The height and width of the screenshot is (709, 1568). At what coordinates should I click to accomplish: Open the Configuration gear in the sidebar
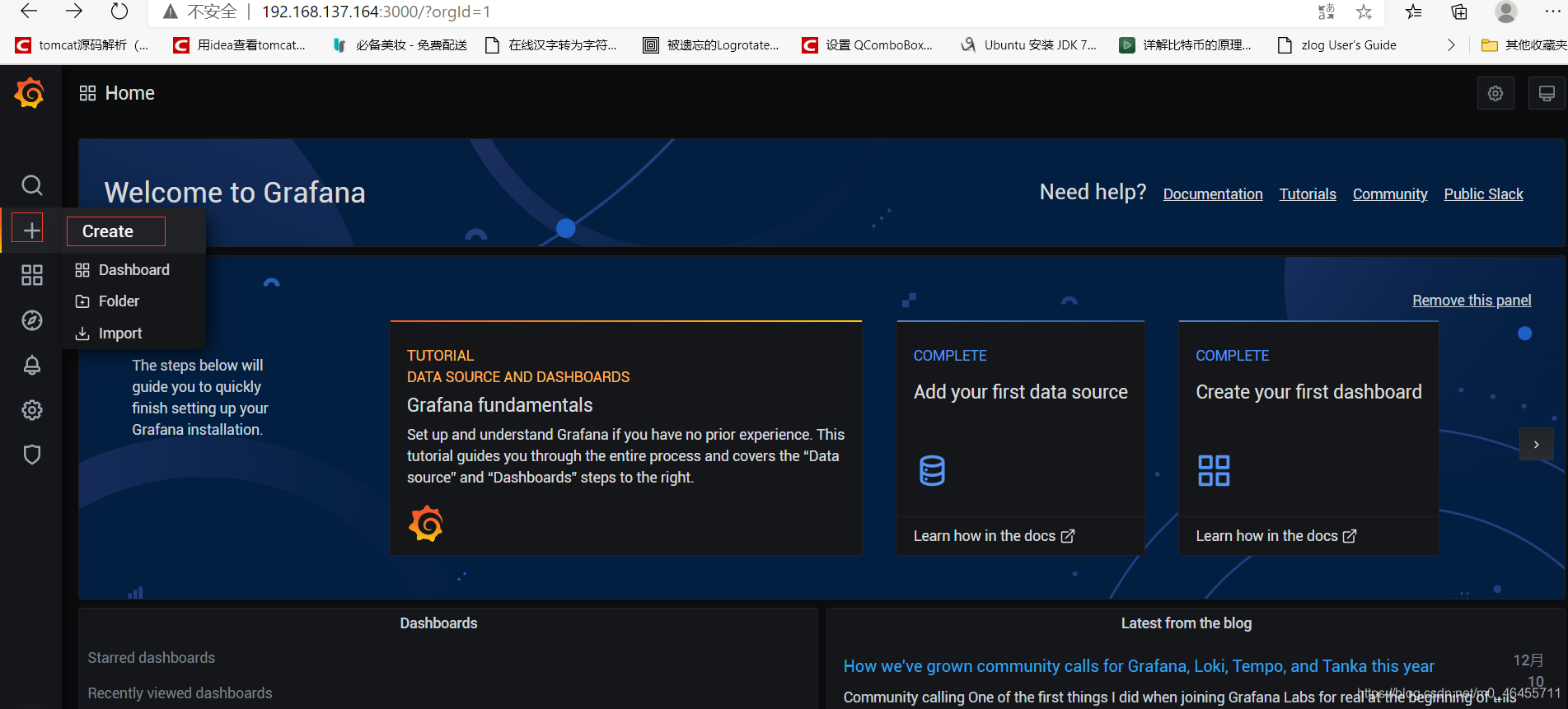click(31, 410)
